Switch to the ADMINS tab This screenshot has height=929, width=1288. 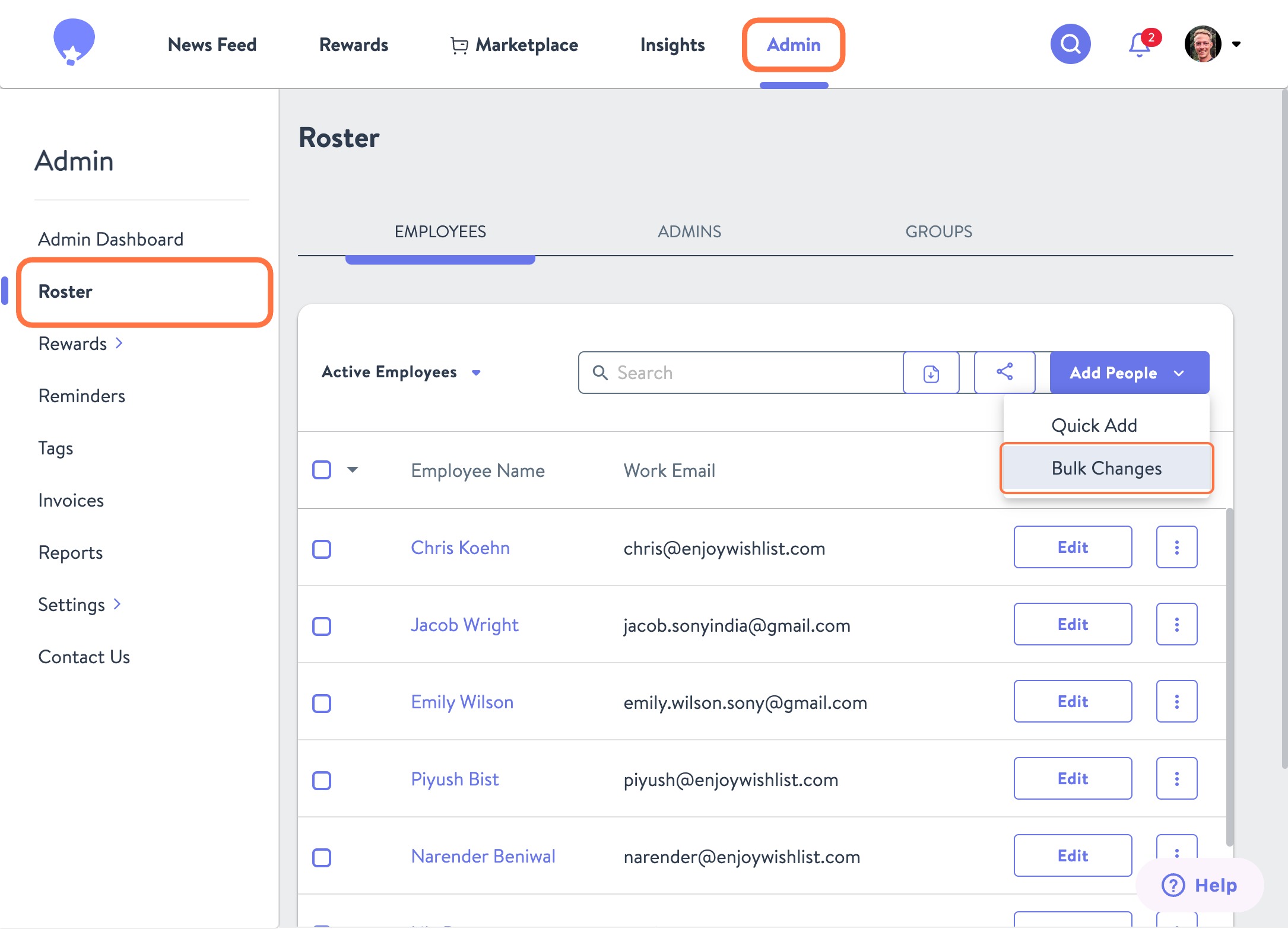click(x=689, y=231)
